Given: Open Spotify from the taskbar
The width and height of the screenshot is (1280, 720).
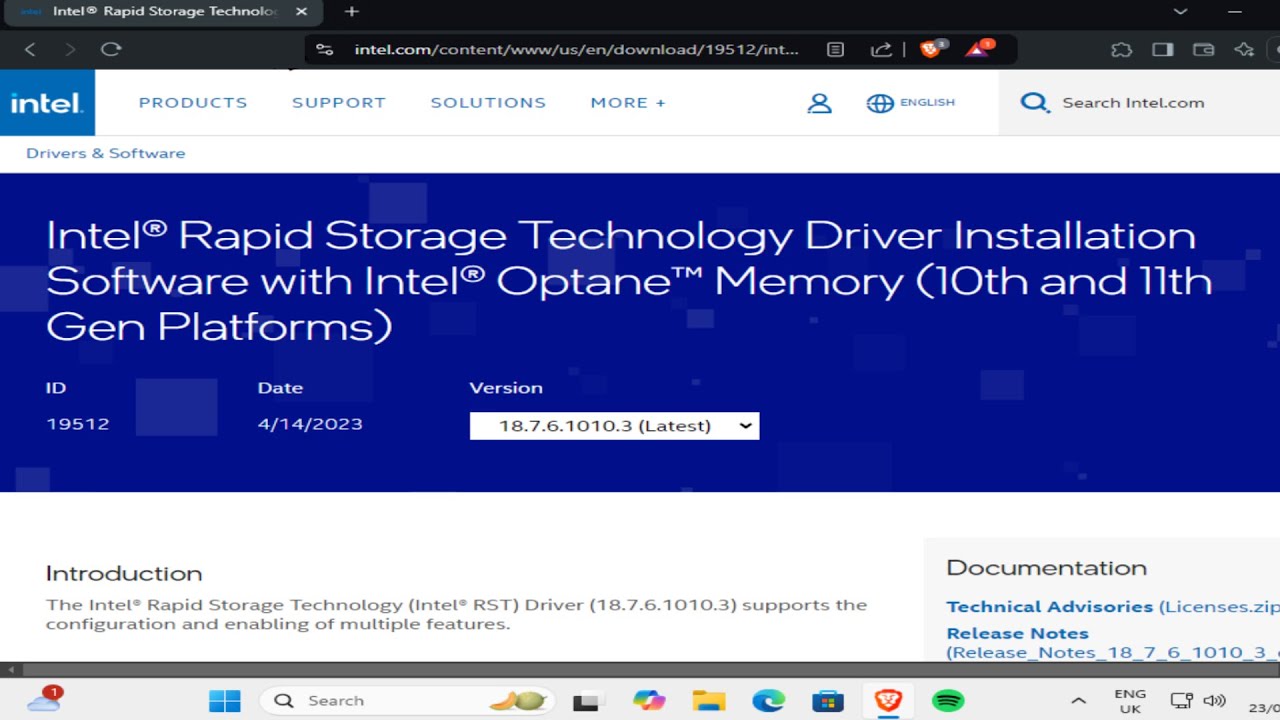Looking at the screenshot, I should tap(948, 700).
